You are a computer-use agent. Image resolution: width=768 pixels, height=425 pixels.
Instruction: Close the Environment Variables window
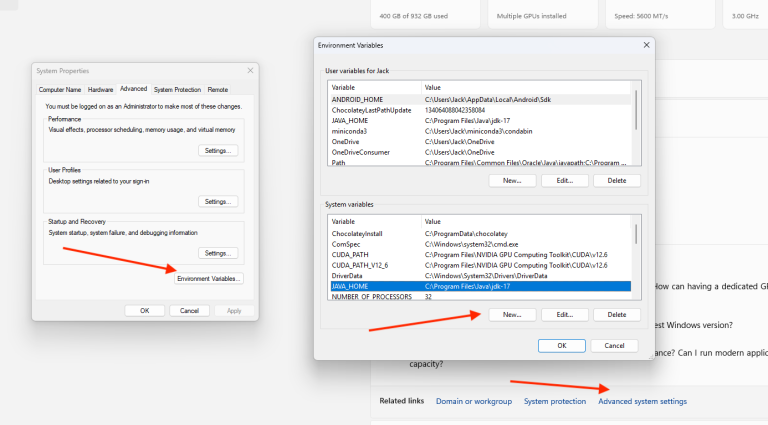pos(646,45)
